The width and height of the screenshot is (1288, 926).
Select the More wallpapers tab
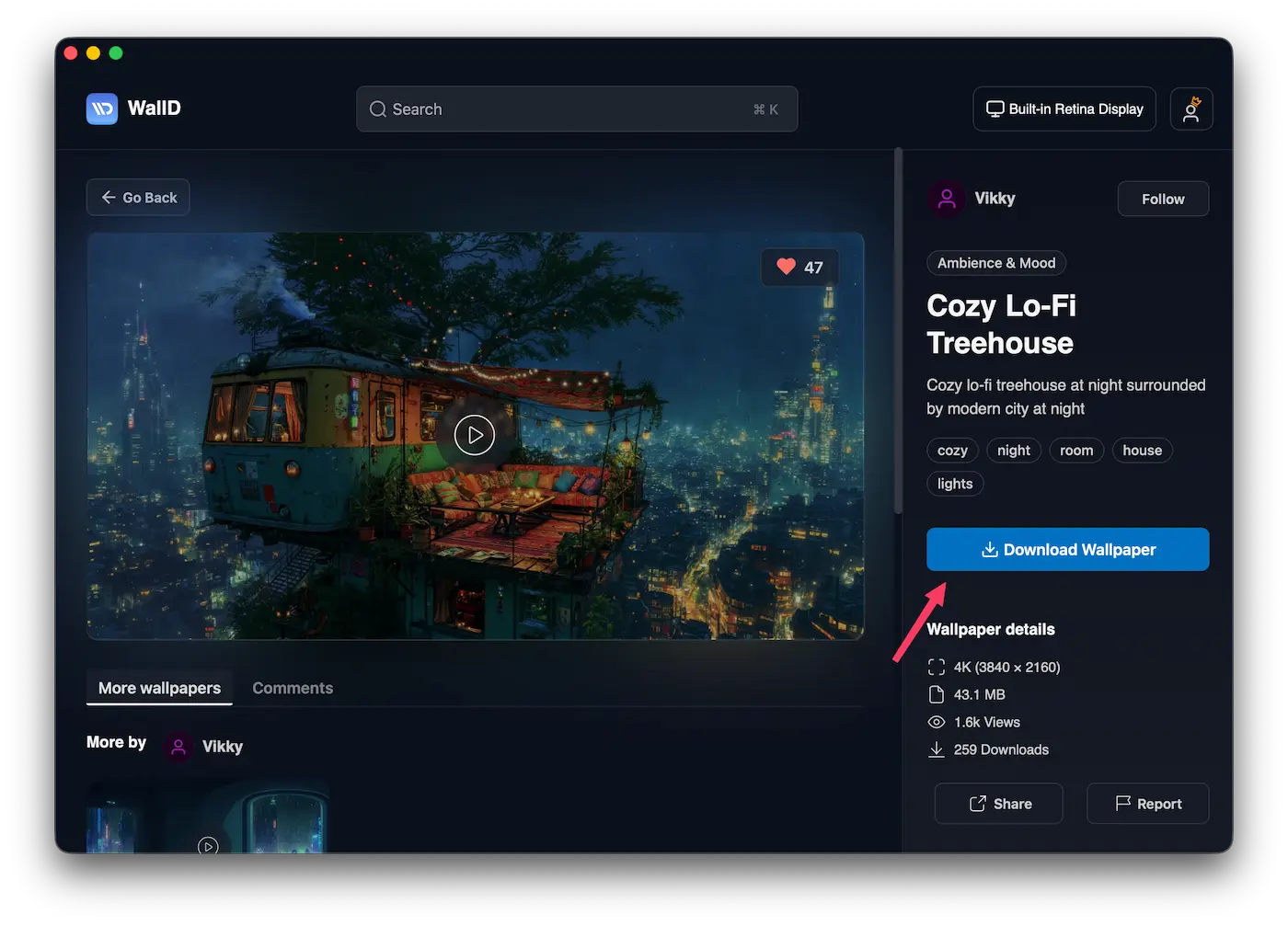[159, 688]
